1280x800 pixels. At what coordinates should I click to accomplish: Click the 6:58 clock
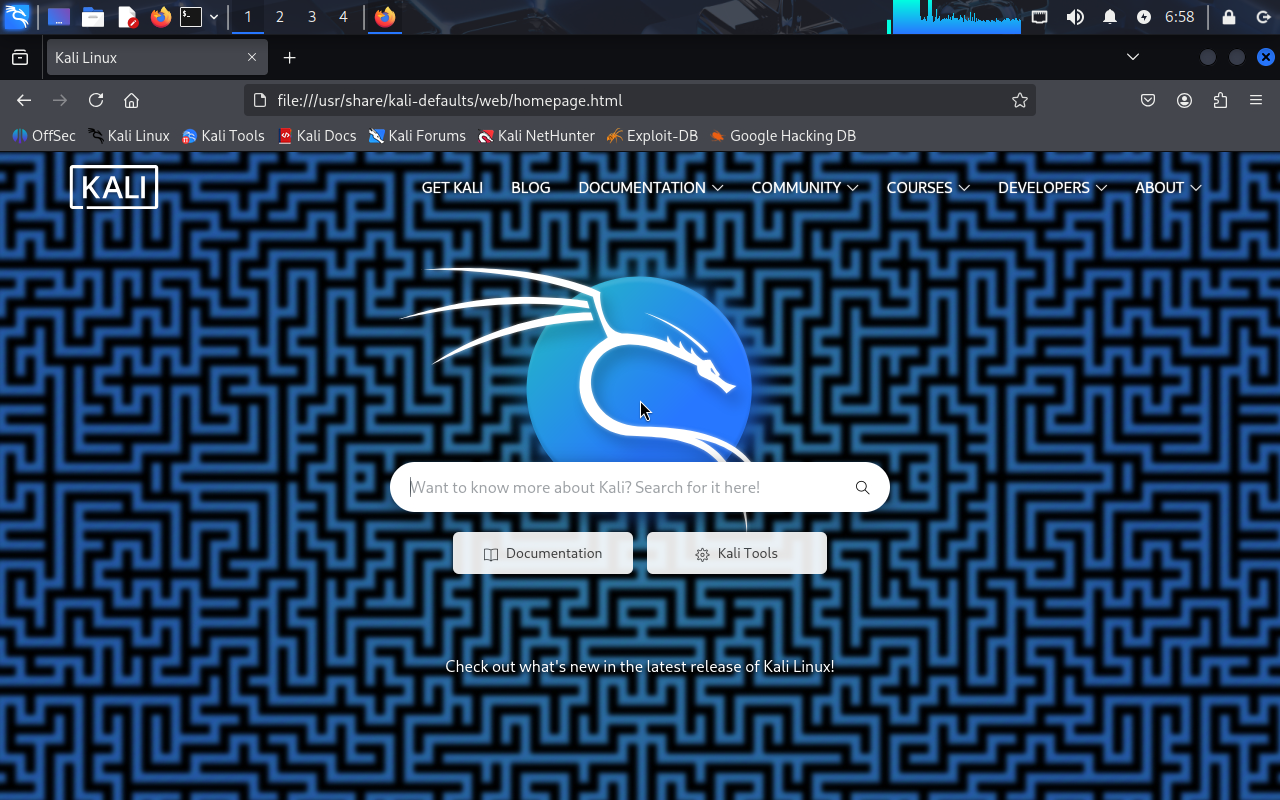point(1180,17)
